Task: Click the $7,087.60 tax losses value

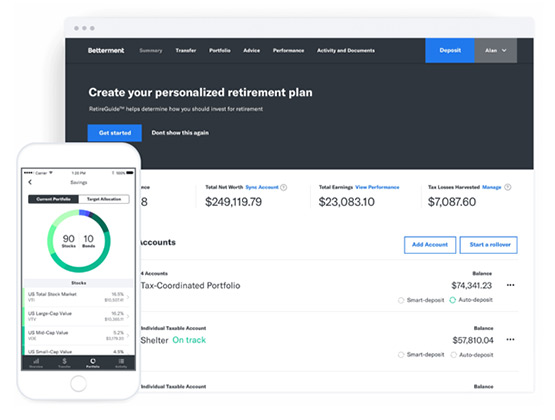Action: tap(452, 202)
